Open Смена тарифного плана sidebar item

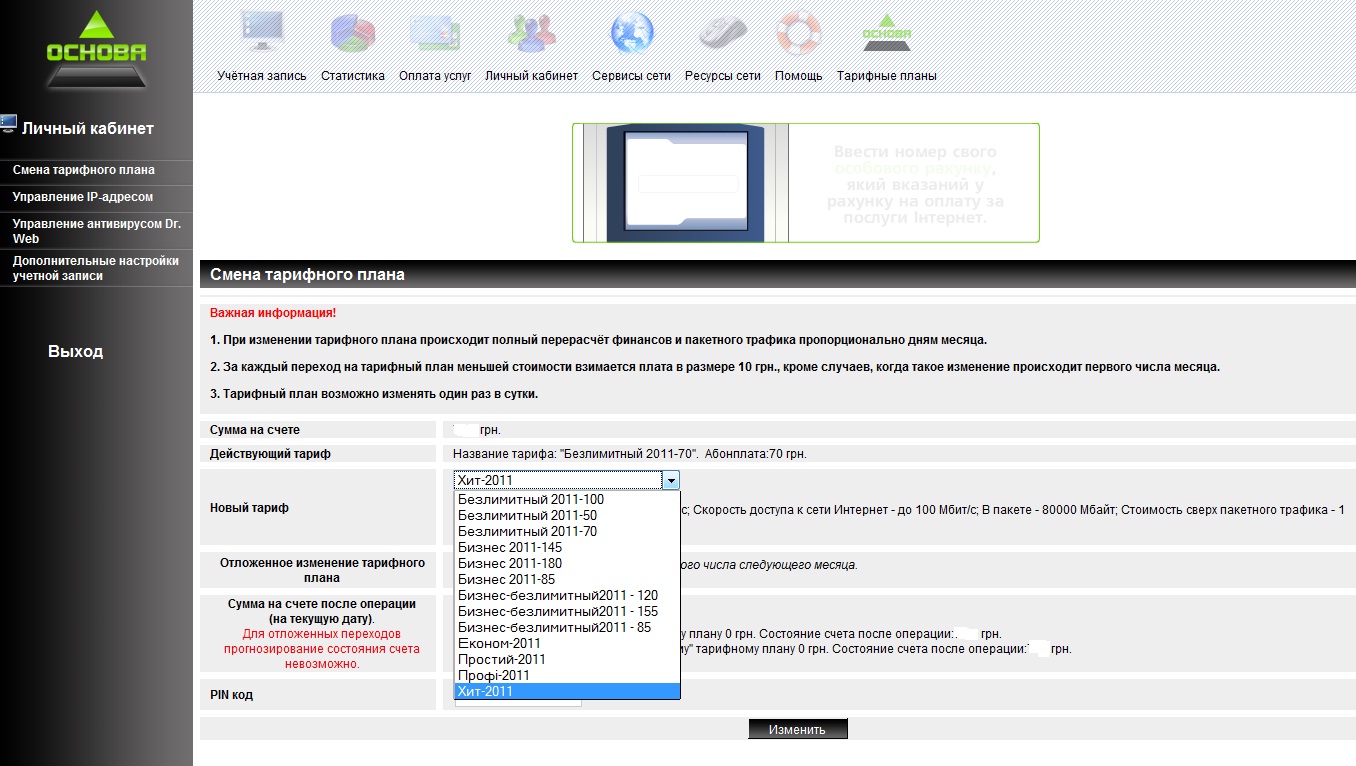pos(84,171)
